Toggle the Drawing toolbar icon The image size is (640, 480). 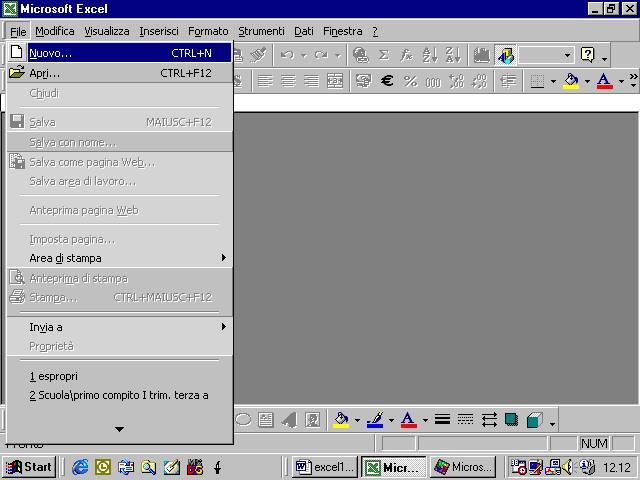coord(505,55)
